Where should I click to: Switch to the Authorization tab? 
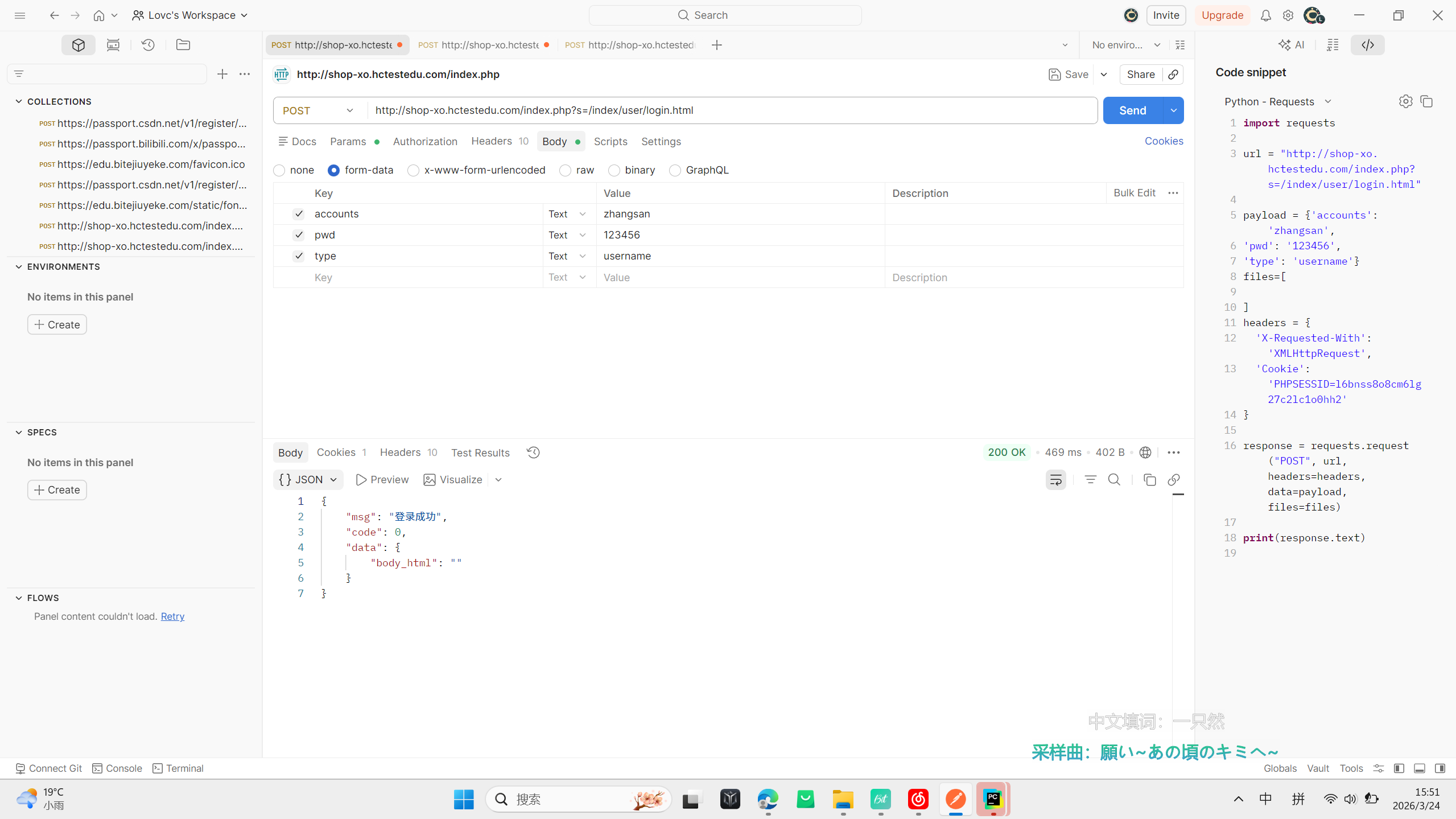(x=425, y=141)
